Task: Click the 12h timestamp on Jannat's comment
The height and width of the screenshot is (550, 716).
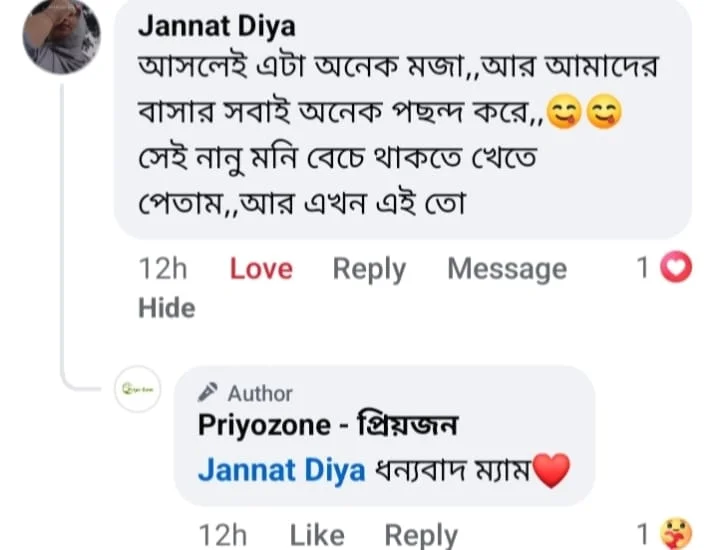Action: 163,269
